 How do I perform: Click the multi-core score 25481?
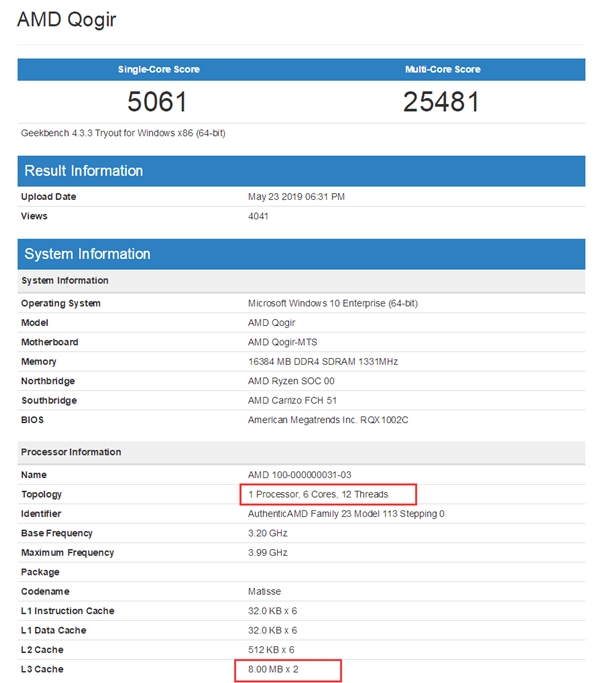(441, 101)
